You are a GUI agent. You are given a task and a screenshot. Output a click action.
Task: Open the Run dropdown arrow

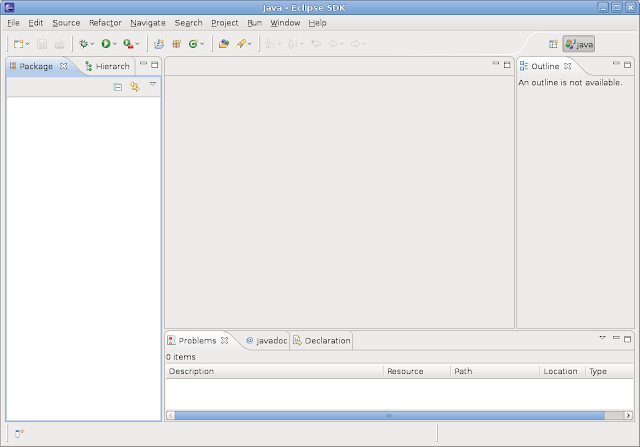(x=115, y=44)
